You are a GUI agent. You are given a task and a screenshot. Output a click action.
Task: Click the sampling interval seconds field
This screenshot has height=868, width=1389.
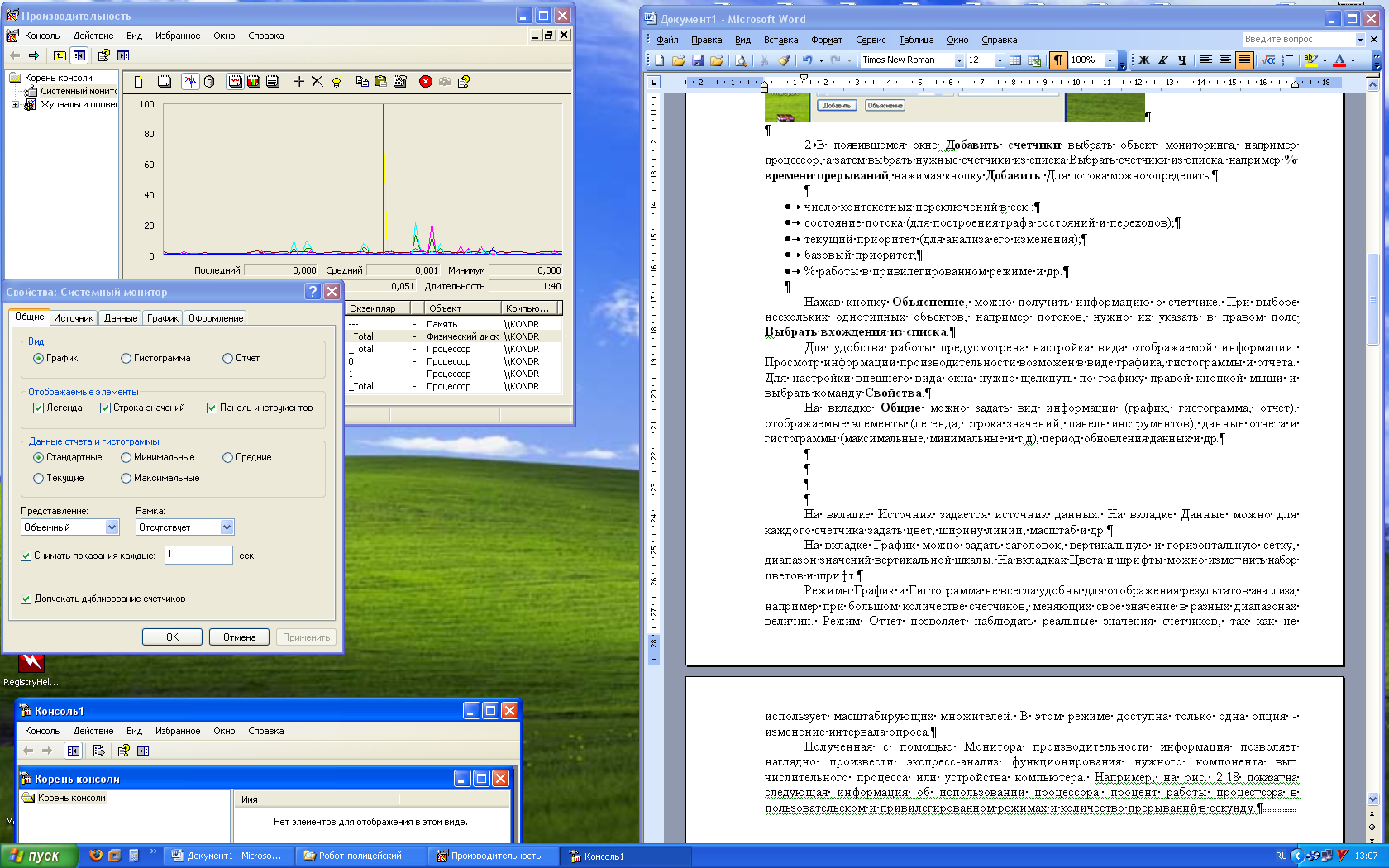[198, 555]
